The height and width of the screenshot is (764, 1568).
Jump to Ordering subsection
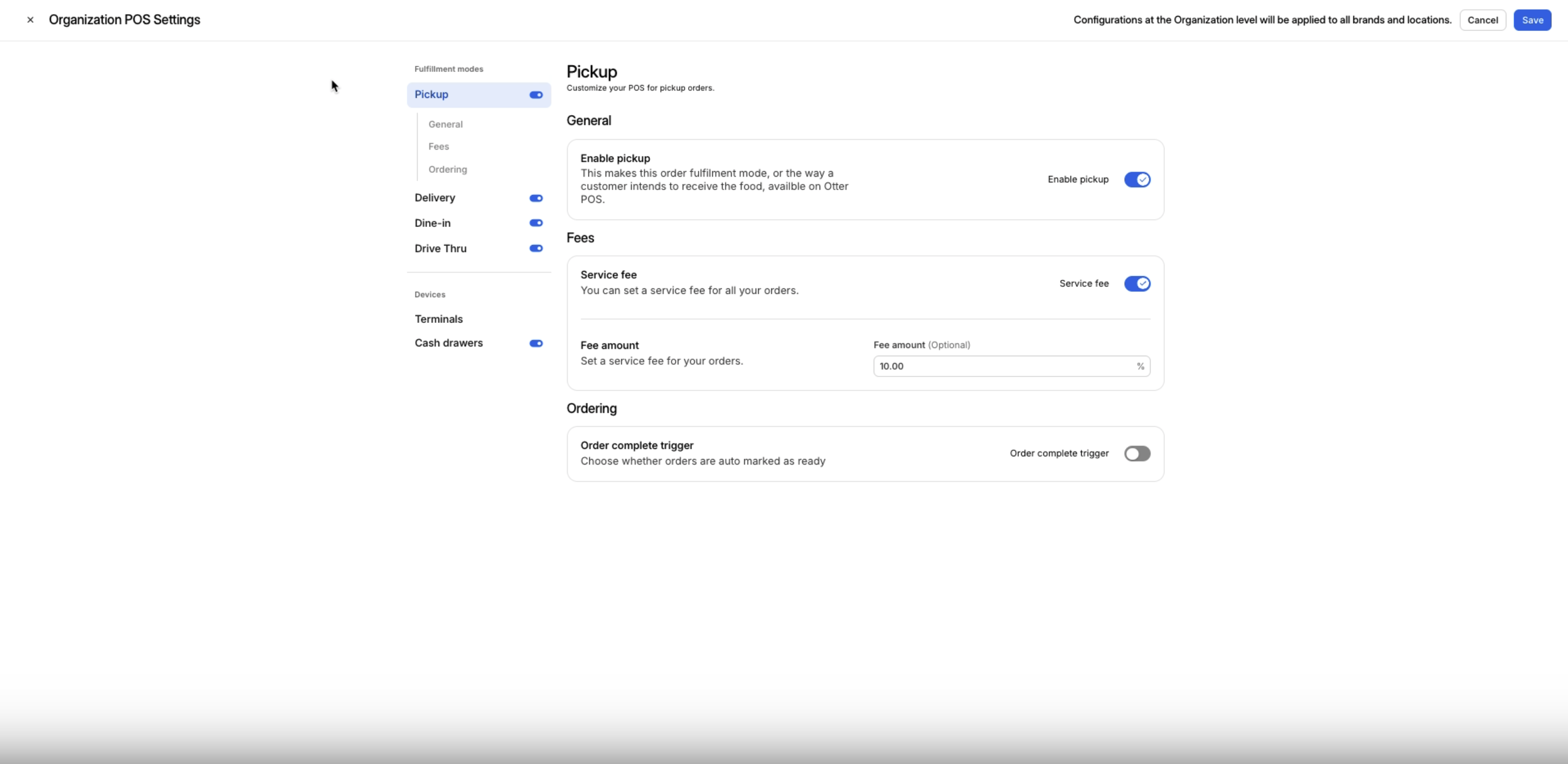tap(448, 169)
